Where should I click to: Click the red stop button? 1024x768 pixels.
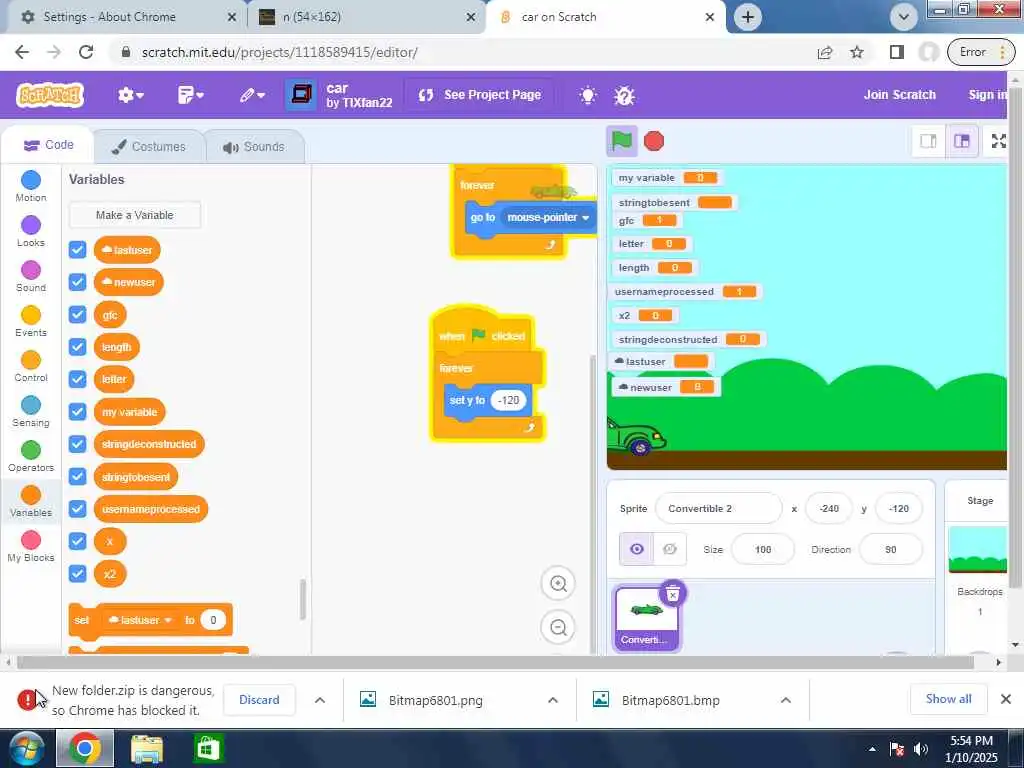point(654,141)
